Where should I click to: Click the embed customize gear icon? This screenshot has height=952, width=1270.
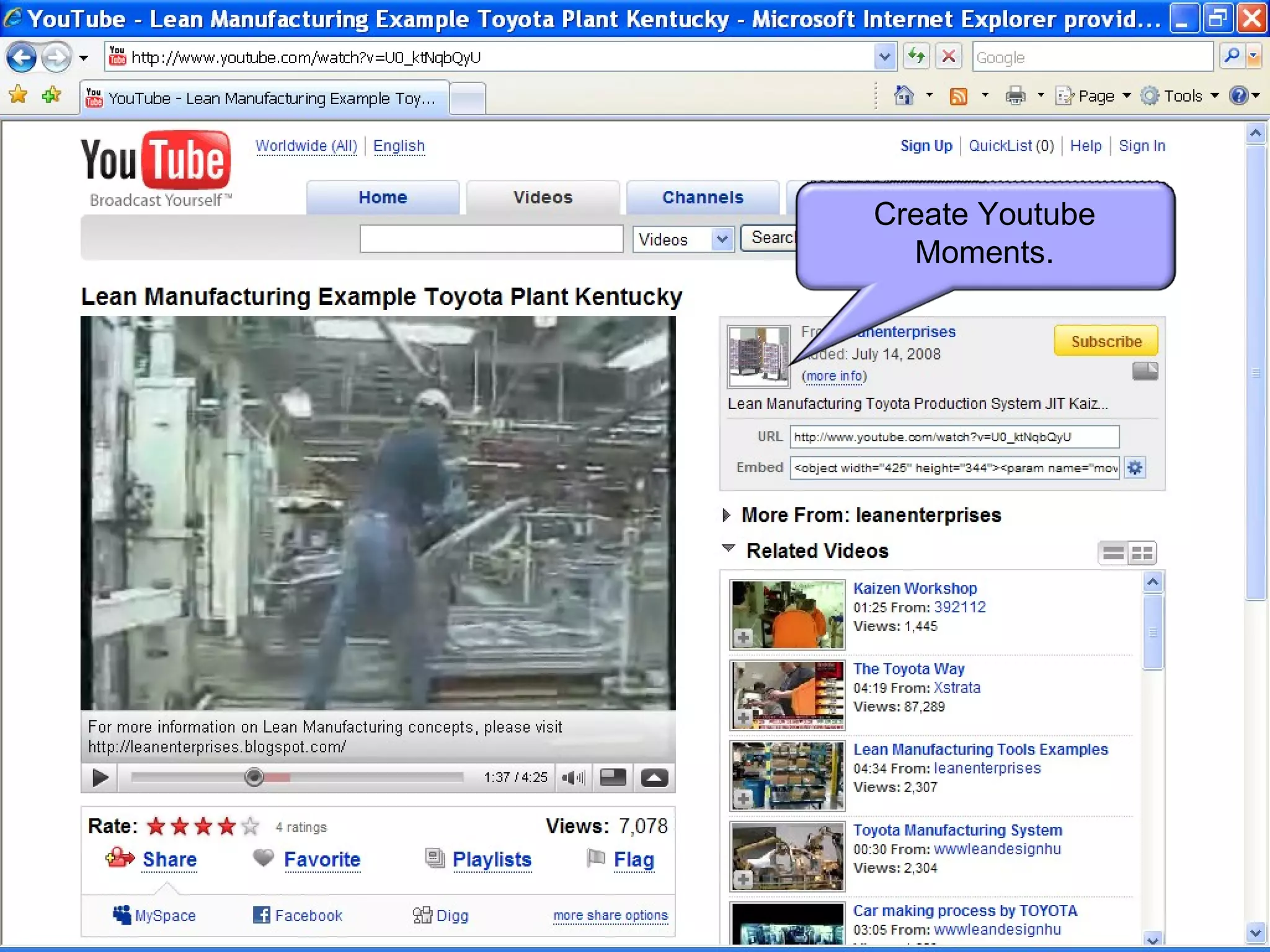click(x=1135, y=468)
